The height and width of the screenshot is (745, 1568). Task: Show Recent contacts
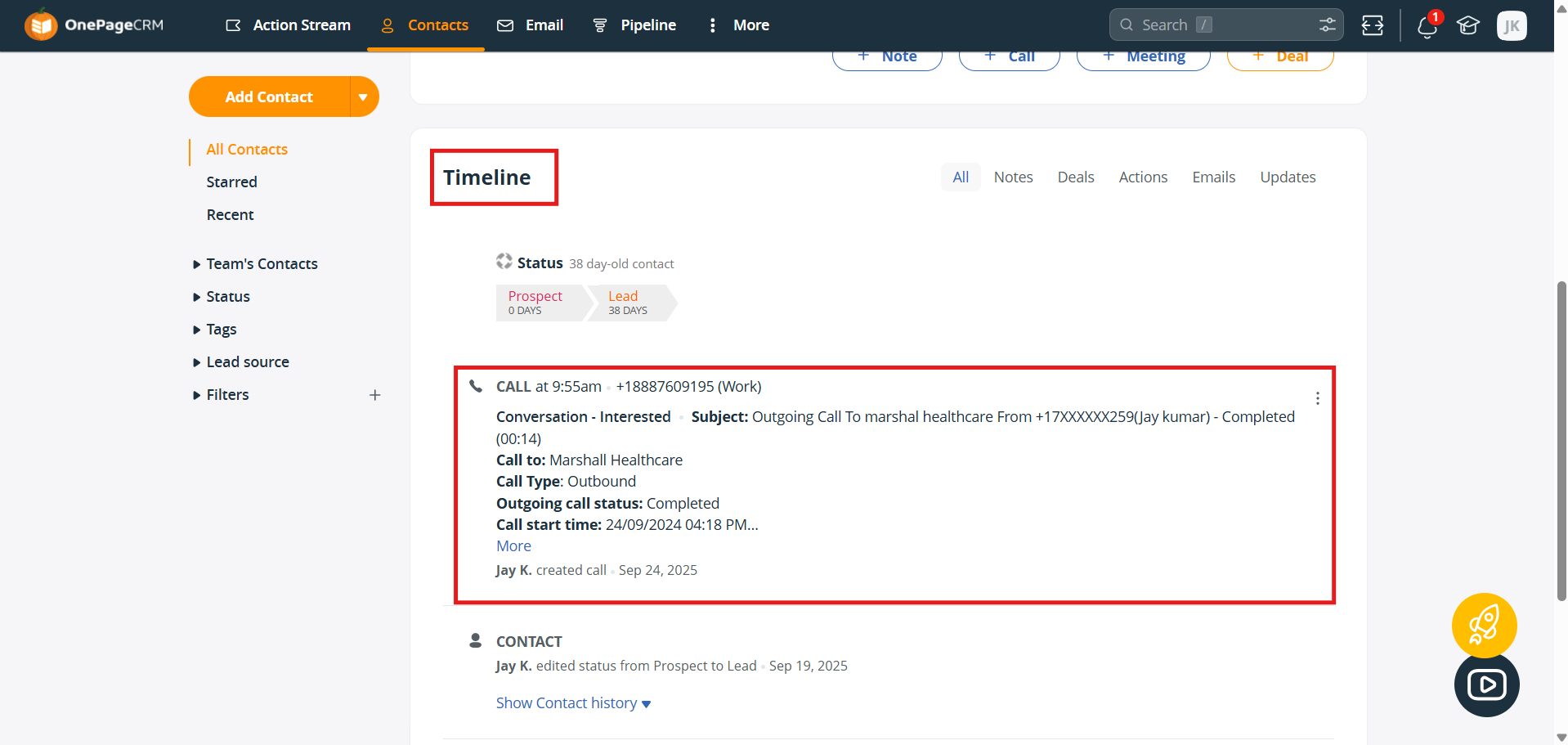click(x=230, y=215)
